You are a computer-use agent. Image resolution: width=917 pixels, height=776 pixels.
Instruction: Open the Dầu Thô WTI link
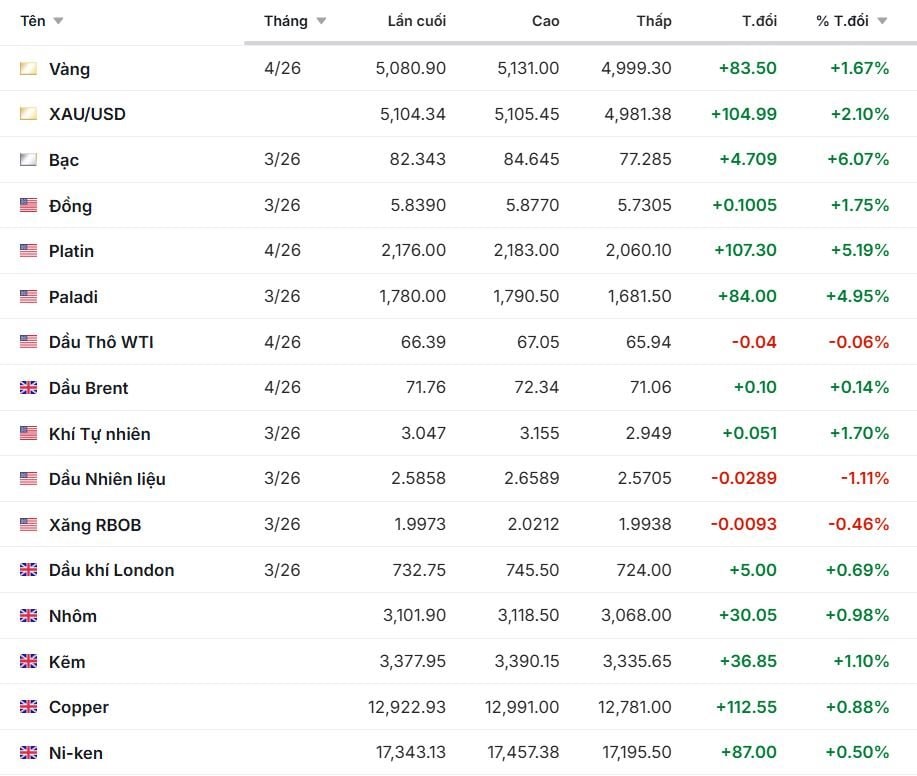click(x=101, y=342)
